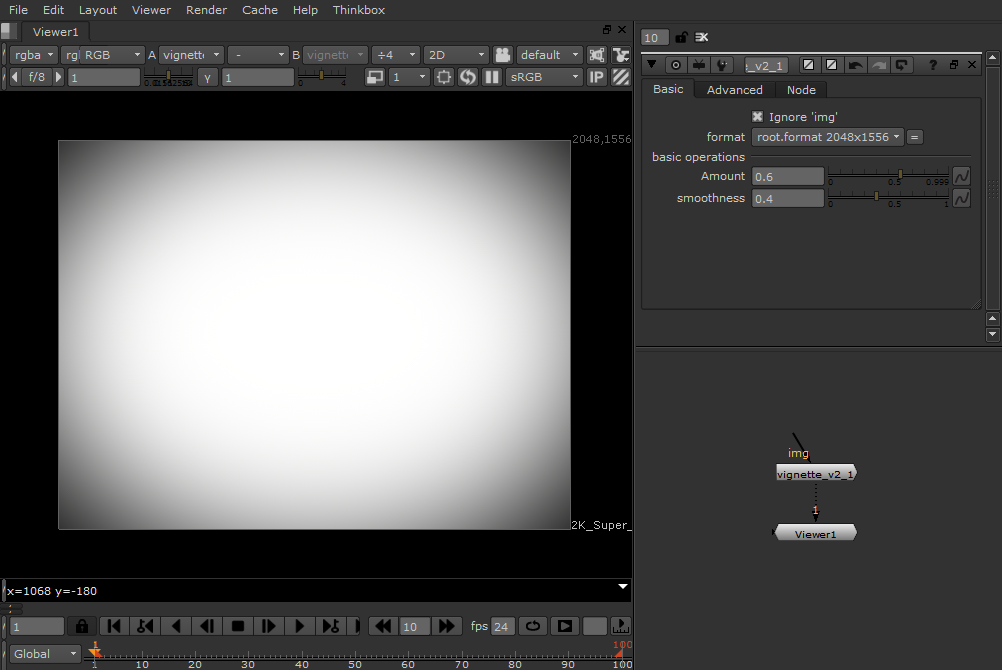This screenshot has height=670, width=1002.
Task: Pause viewer updating
Action: tap(492, 77)
